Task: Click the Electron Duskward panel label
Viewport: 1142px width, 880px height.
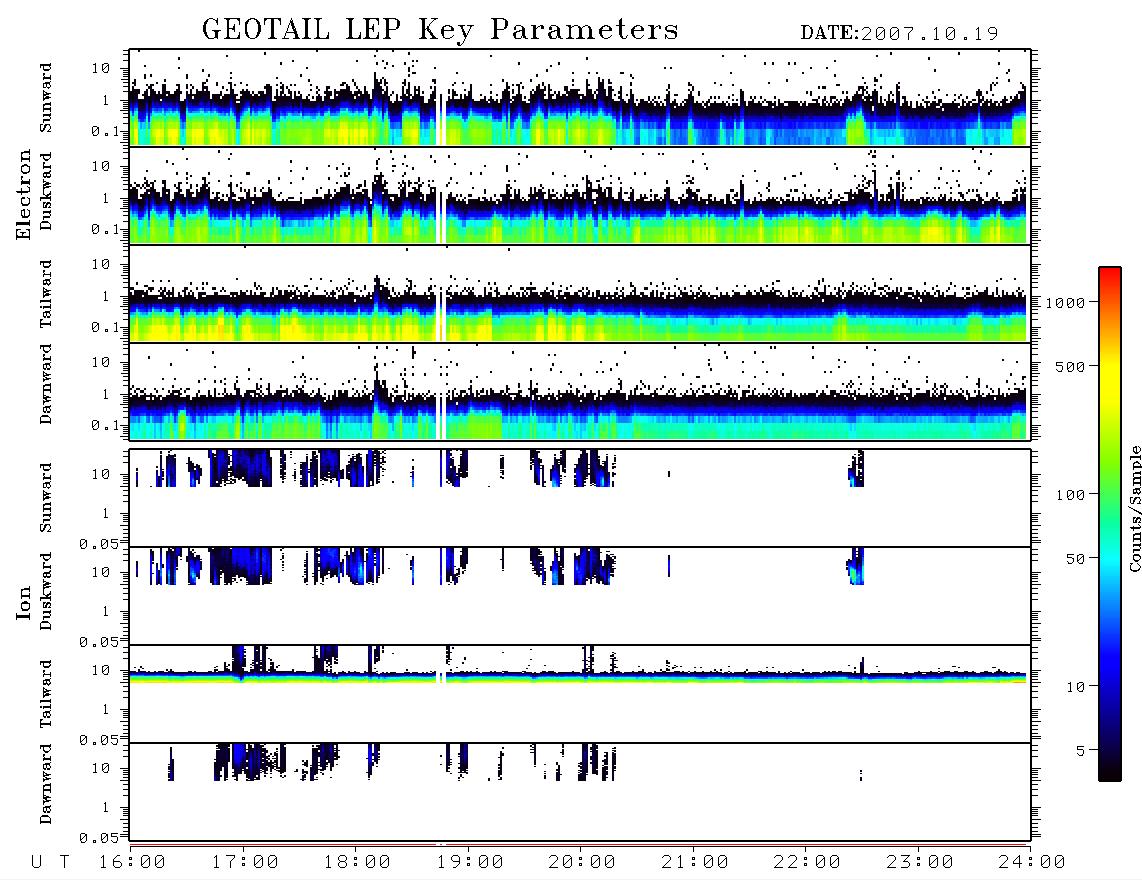Action: [46, 191]
